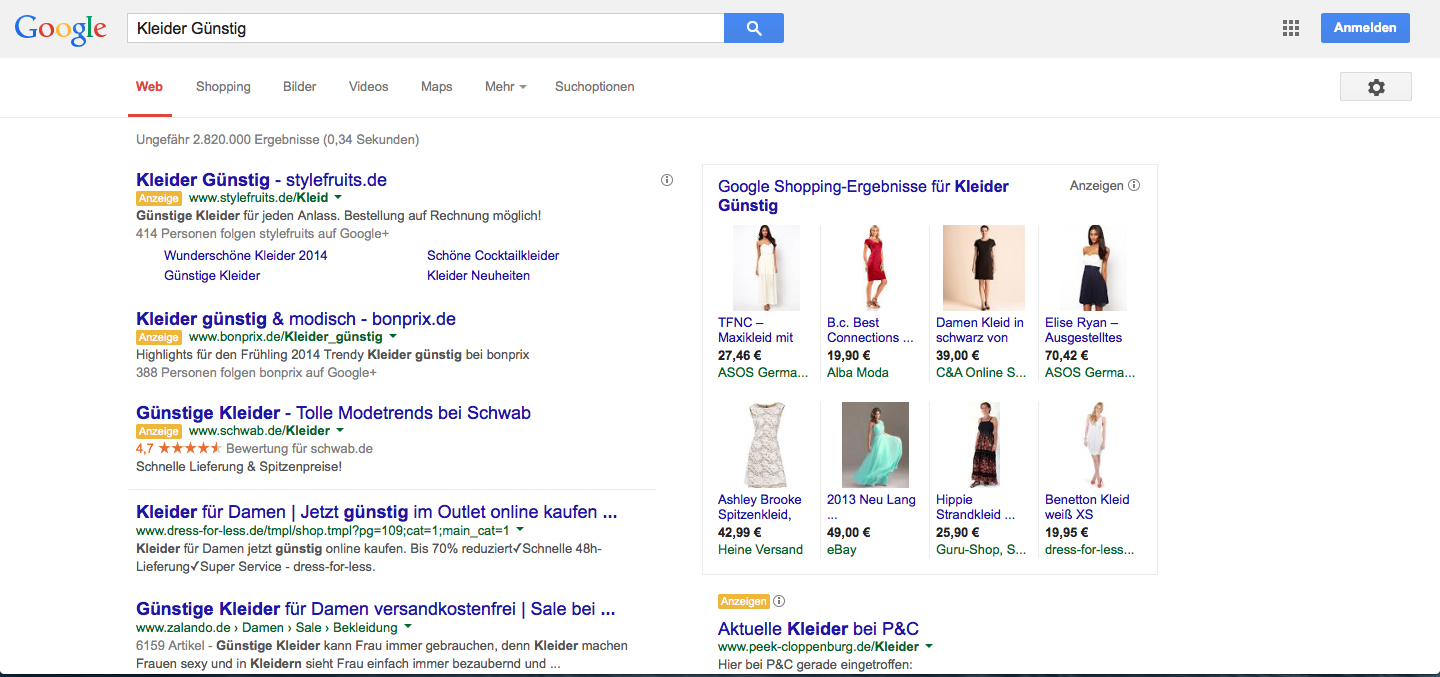The height and width of the screenshot is (677, 1440).
Task: Open Kleider für Damen Outlet result
Action: tap(376, 512)
